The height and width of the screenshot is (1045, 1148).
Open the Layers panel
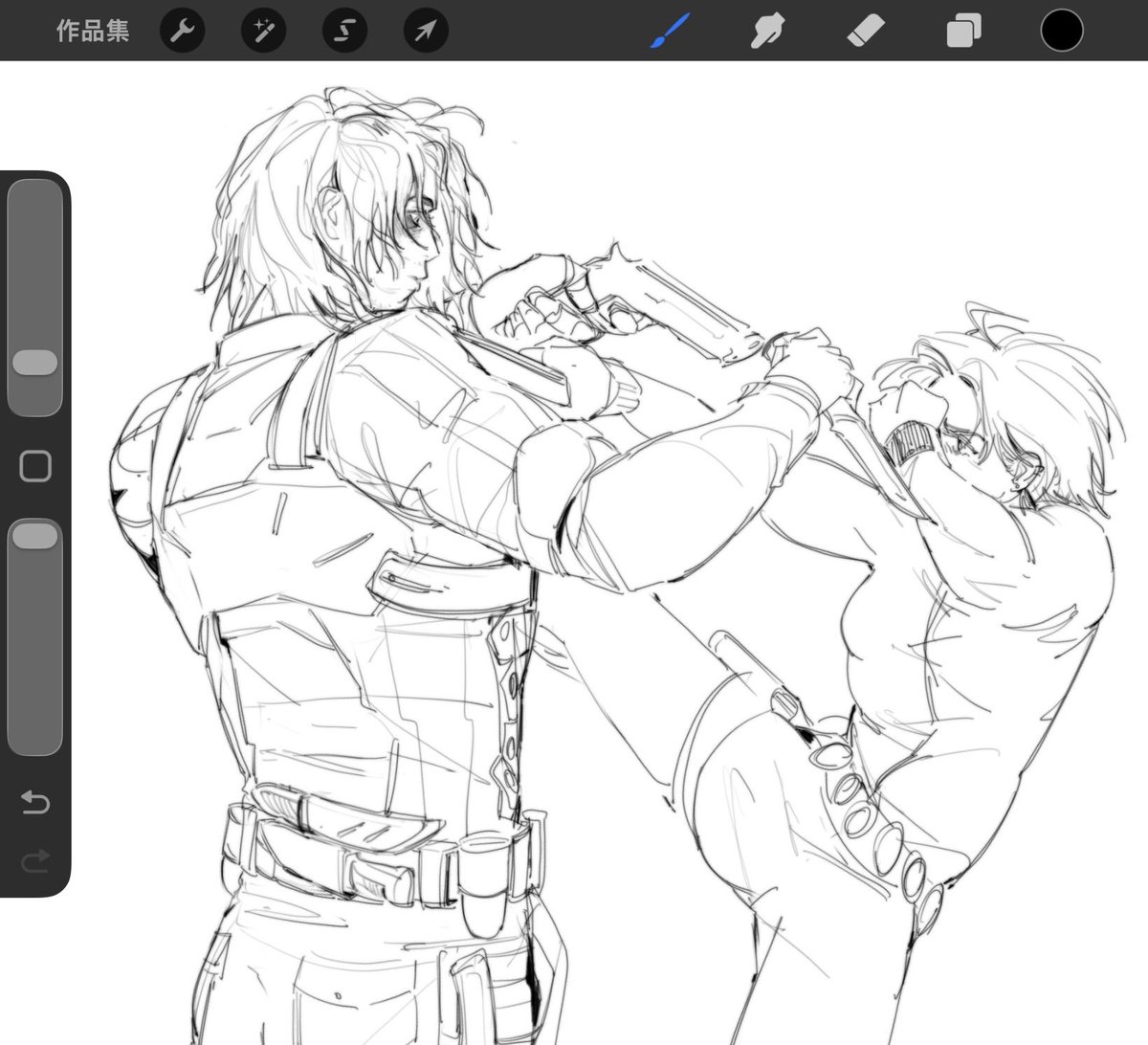tap(963, 32)
